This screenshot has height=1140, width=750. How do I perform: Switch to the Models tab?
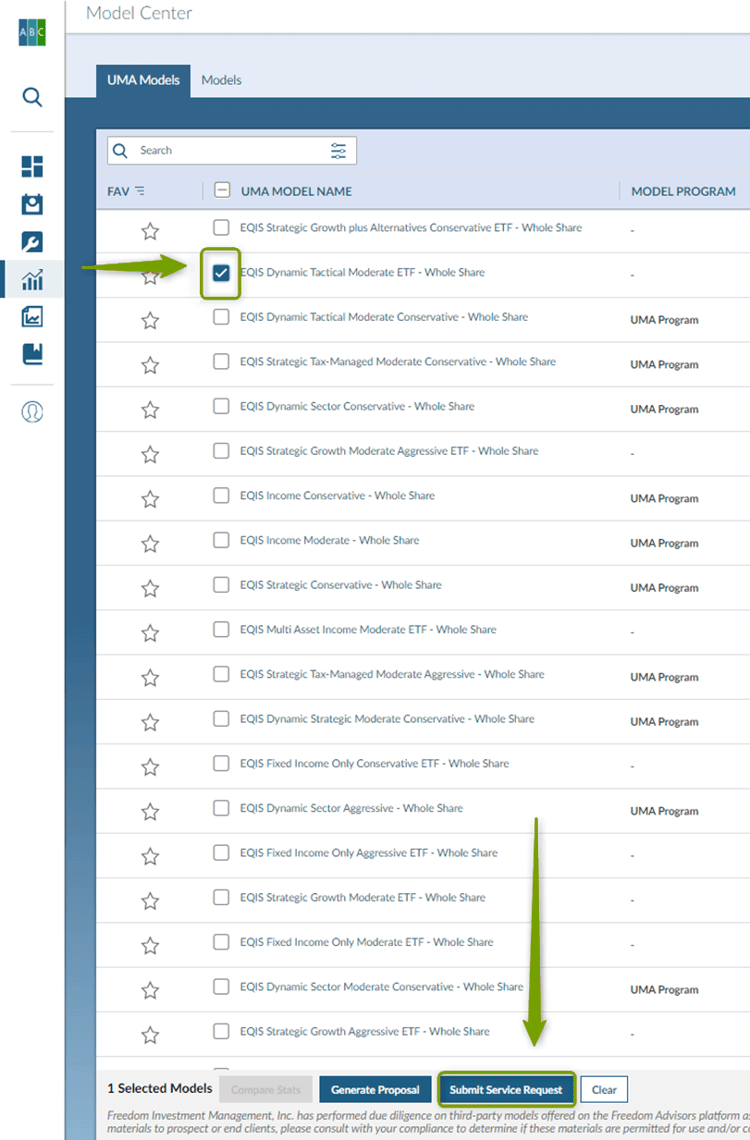[x=221, y=80]
